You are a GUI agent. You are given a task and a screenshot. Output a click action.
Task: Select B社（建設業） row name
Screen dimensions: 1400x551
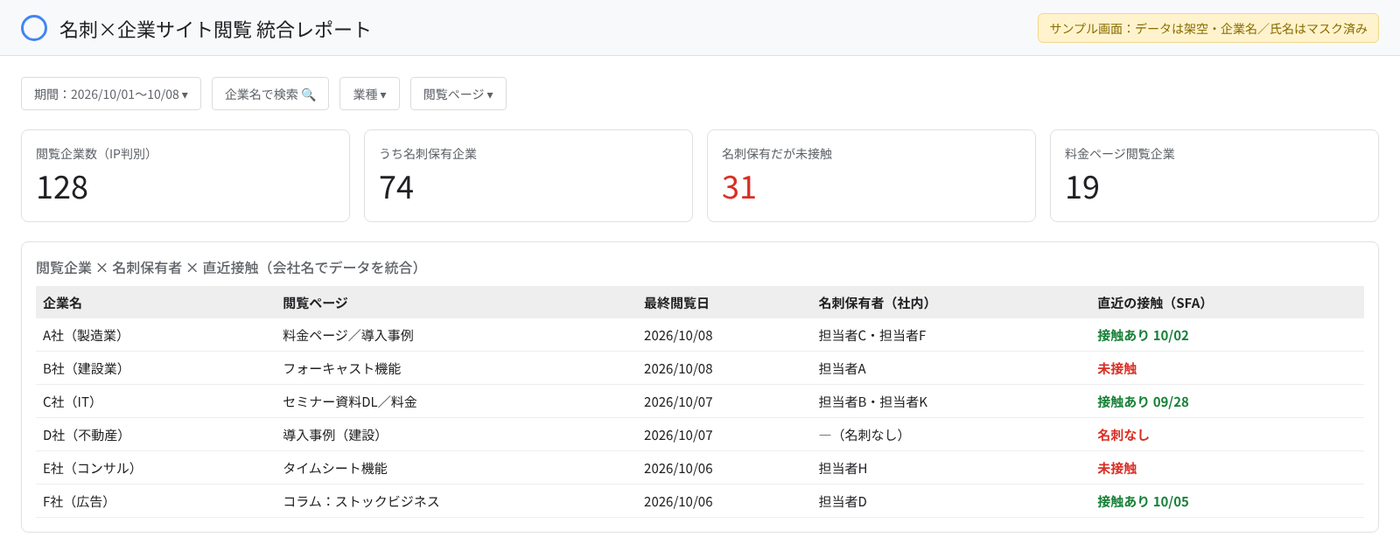click(x=83, y=368)
